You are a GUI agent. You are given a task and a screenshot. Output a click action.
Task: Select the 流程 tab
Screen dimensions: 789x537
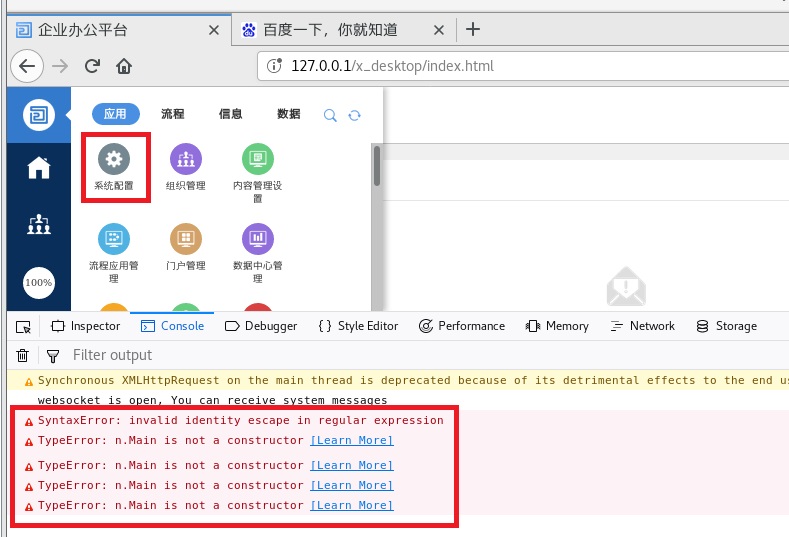coord(173,114)
